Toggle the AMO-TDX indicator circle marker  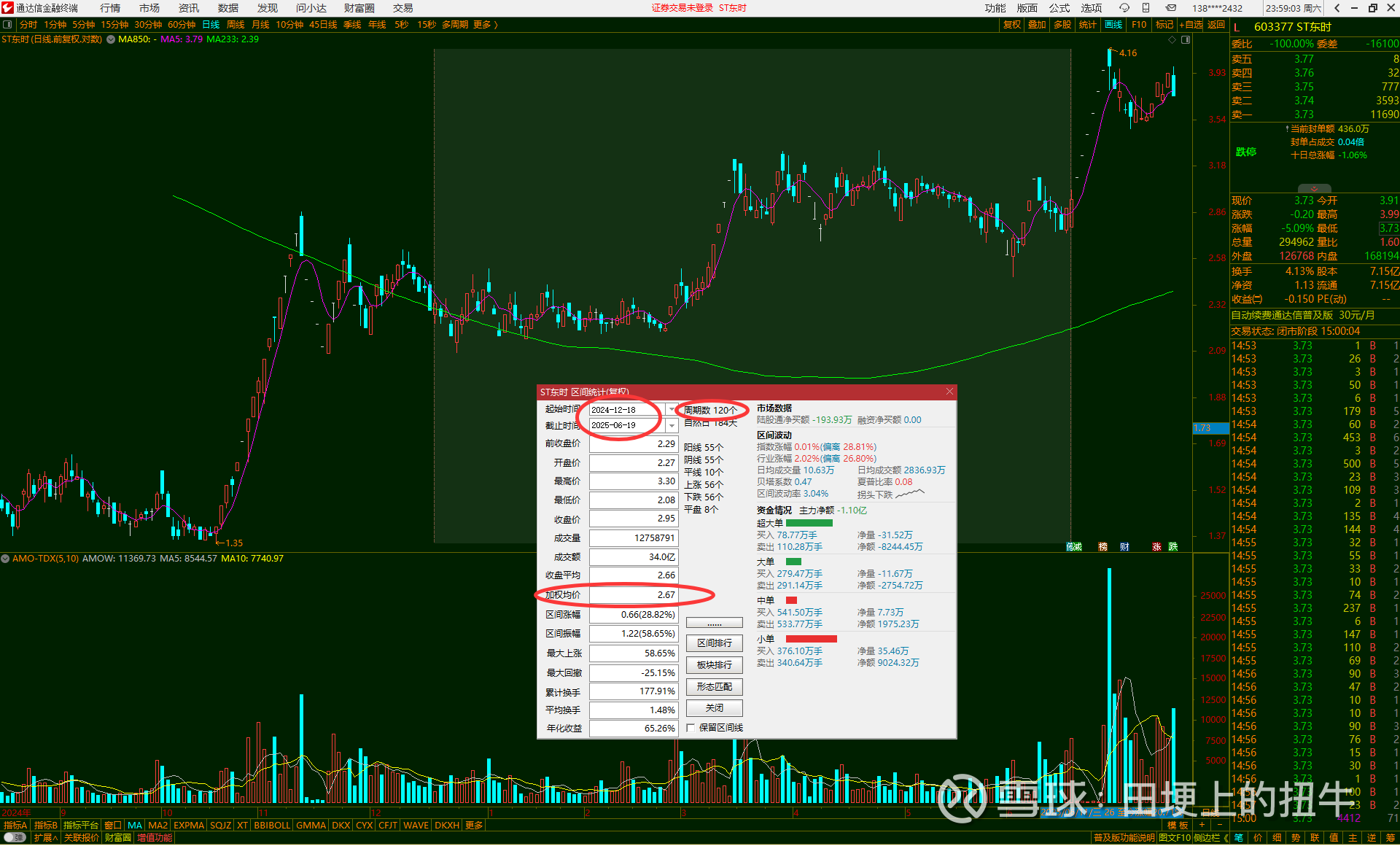tap(5, 559)
